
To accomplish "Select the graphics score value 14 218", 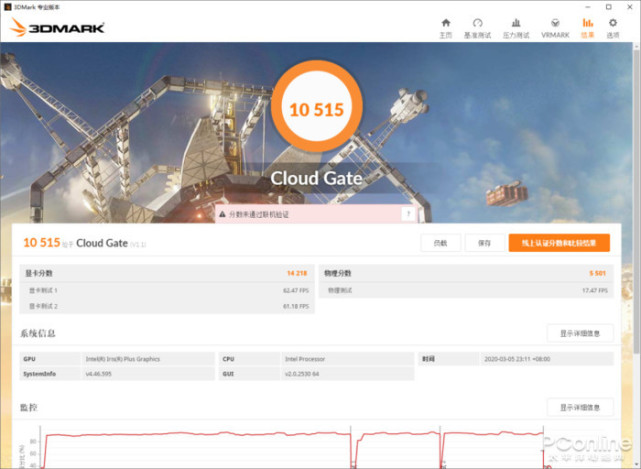I will (x=297, y=273).
